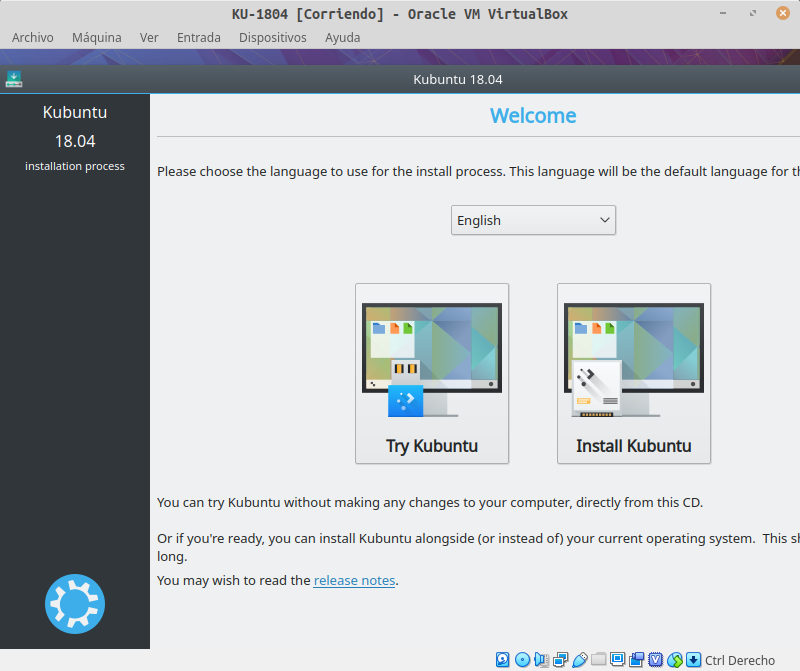Minimize the VirtualBox window
Screen dimensions: 800x671
723,13
